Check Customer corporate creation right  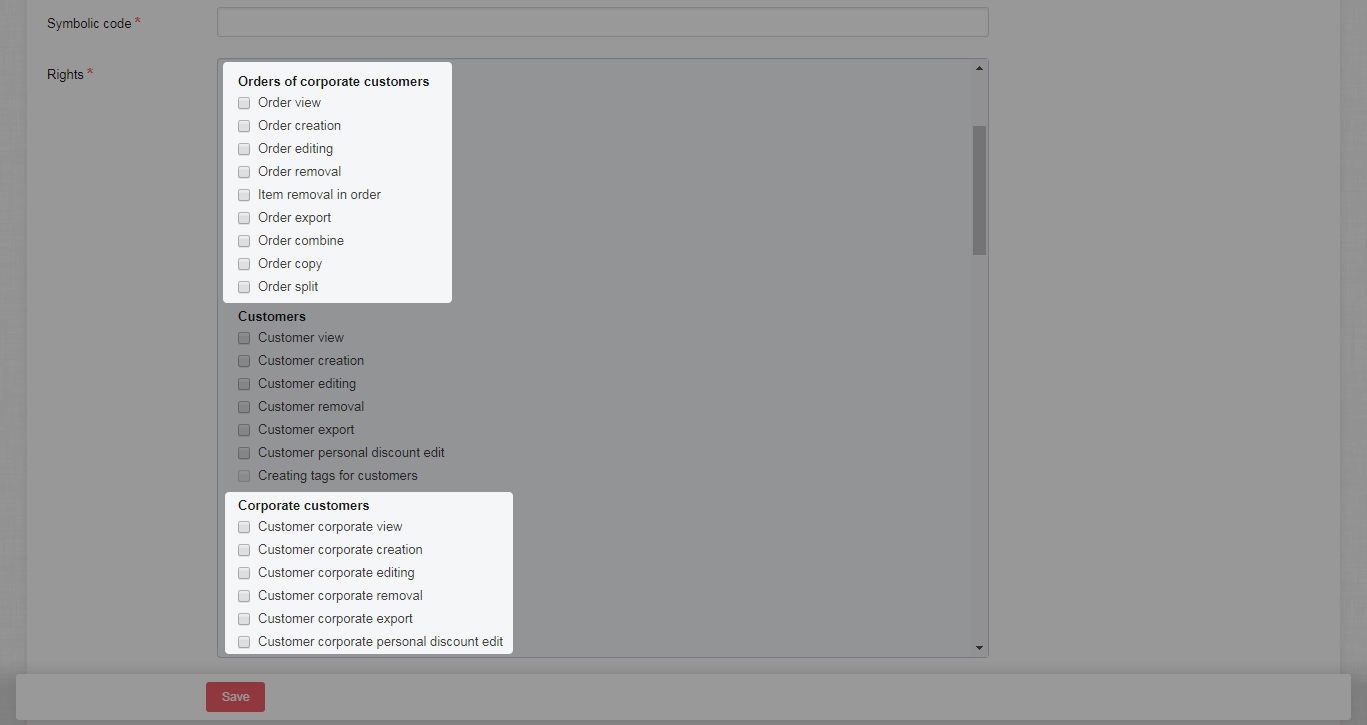pos(244,550)
